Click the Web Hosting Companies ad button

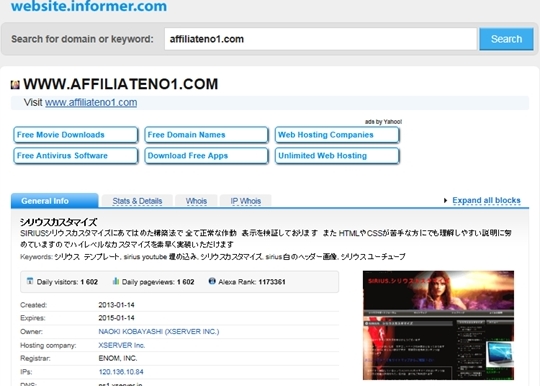click(337, 135)
